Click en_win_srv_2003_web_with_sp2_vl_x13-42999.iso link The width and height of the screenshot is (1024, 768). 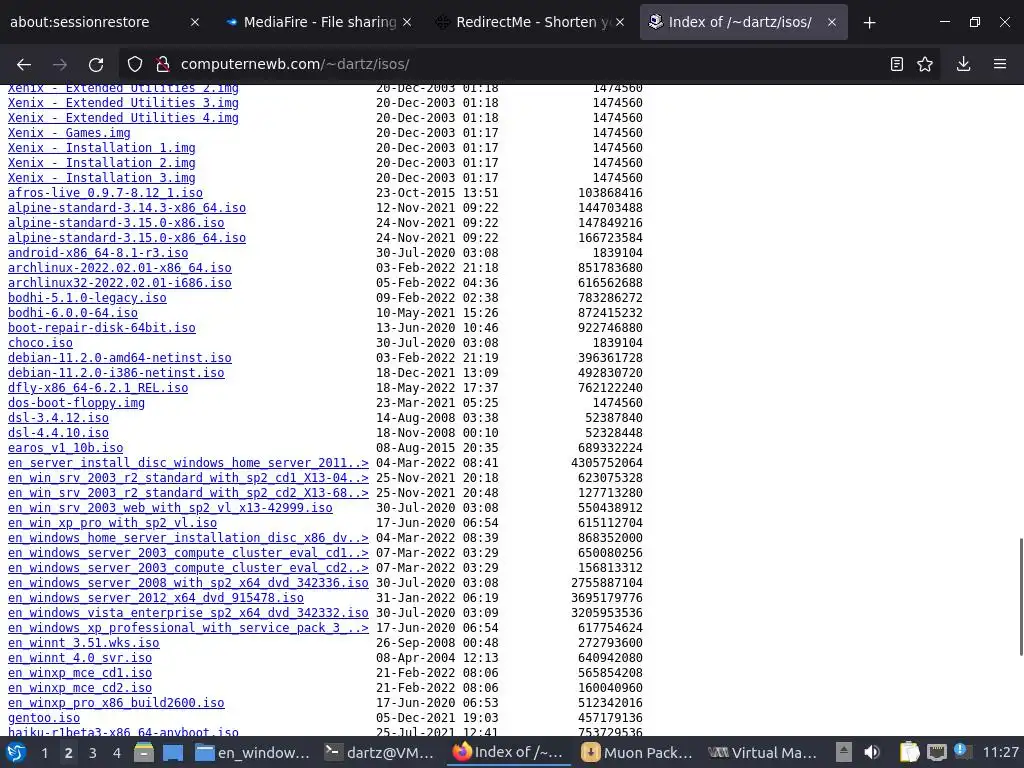tap(170, 508)
